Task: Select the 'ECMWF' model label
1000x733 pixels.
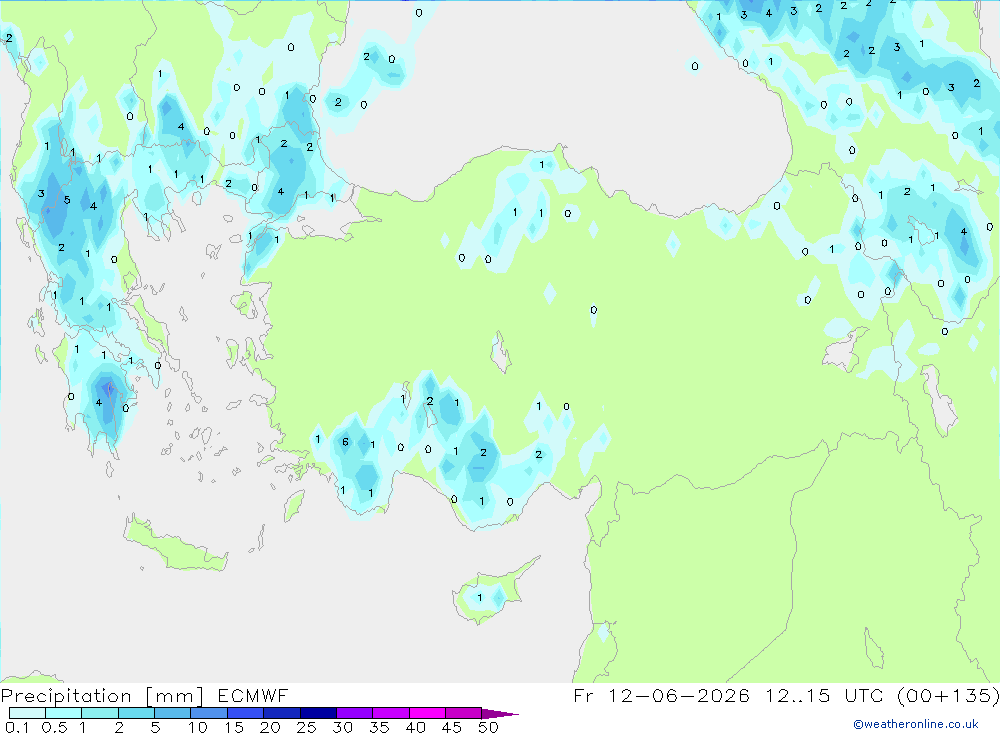Action: [253, 695]
